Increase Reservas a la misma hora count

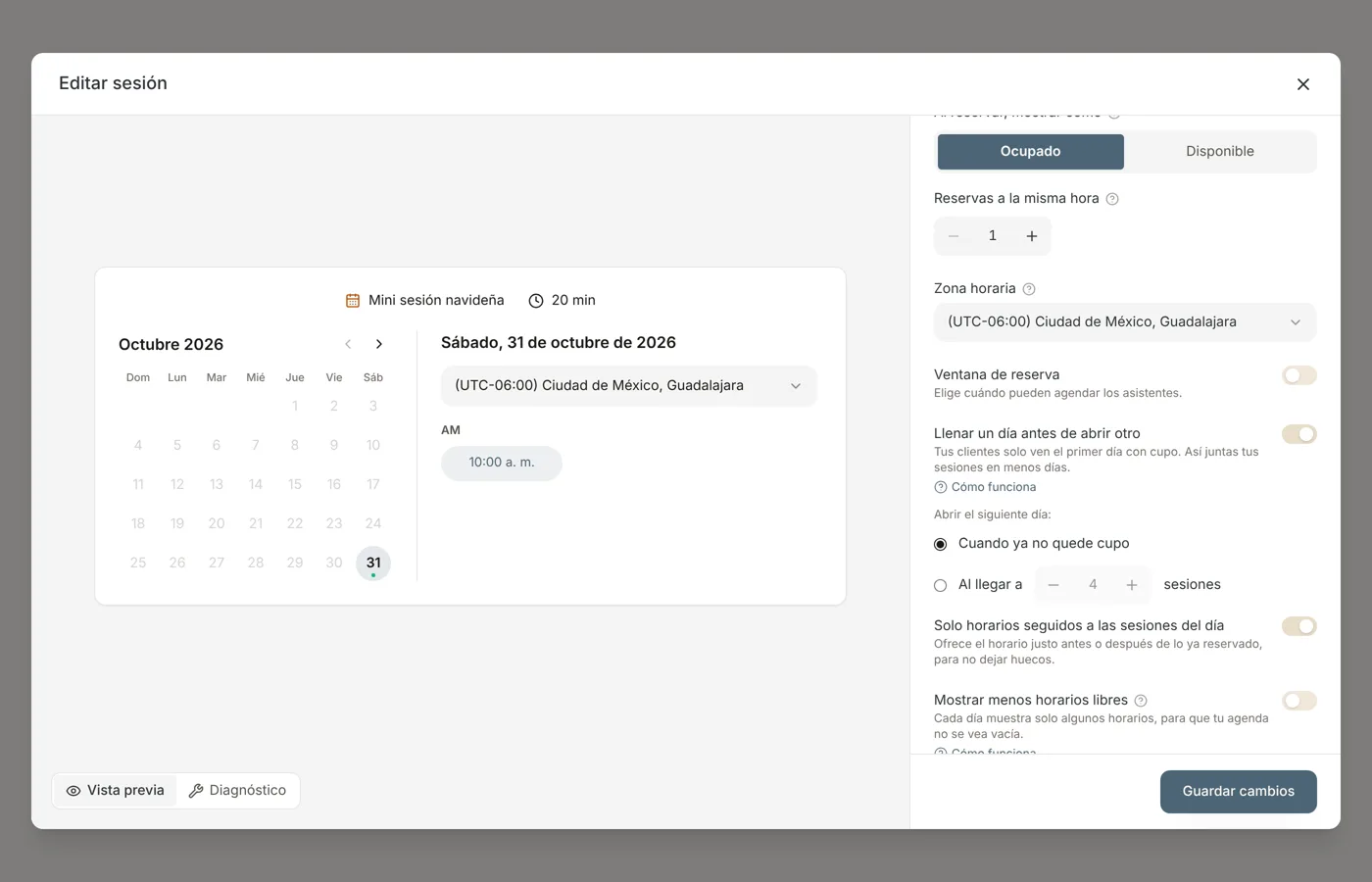coord(1032,236)
